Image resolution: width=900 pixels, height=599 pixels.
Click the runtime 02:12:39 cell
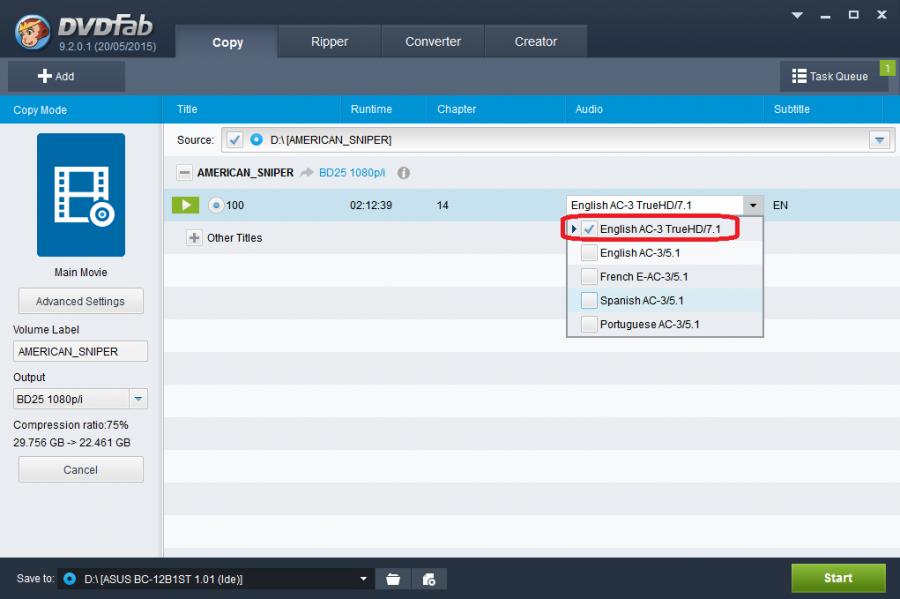(x=371, y=205)
